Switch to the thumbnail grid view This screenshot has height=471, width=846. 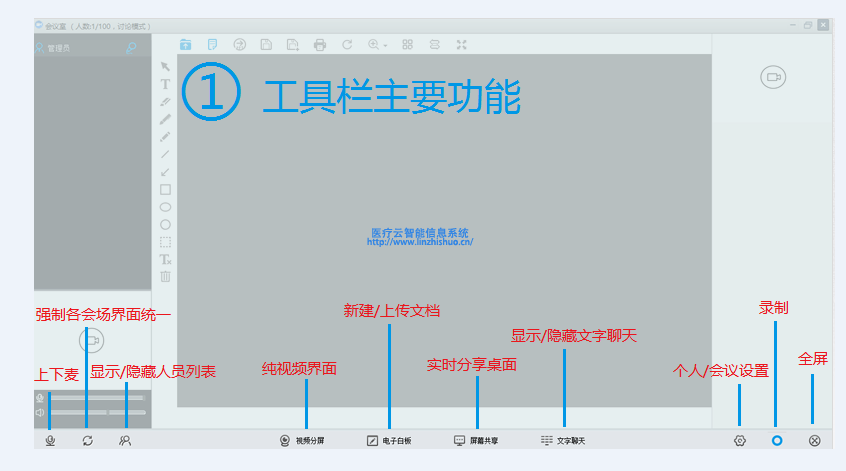[x=407, y=45]
